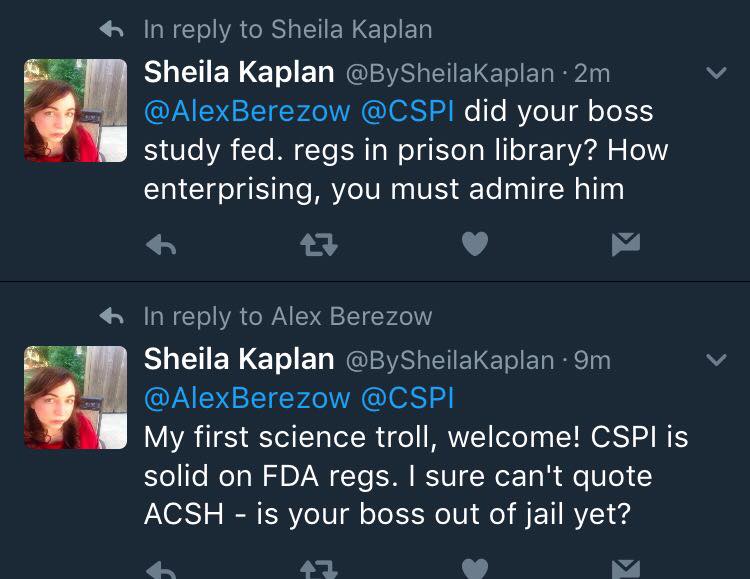Send the 2m tweet via direct message
Image resolution: width=750 pixels, height=579 pixels.
tap(626, 245)
